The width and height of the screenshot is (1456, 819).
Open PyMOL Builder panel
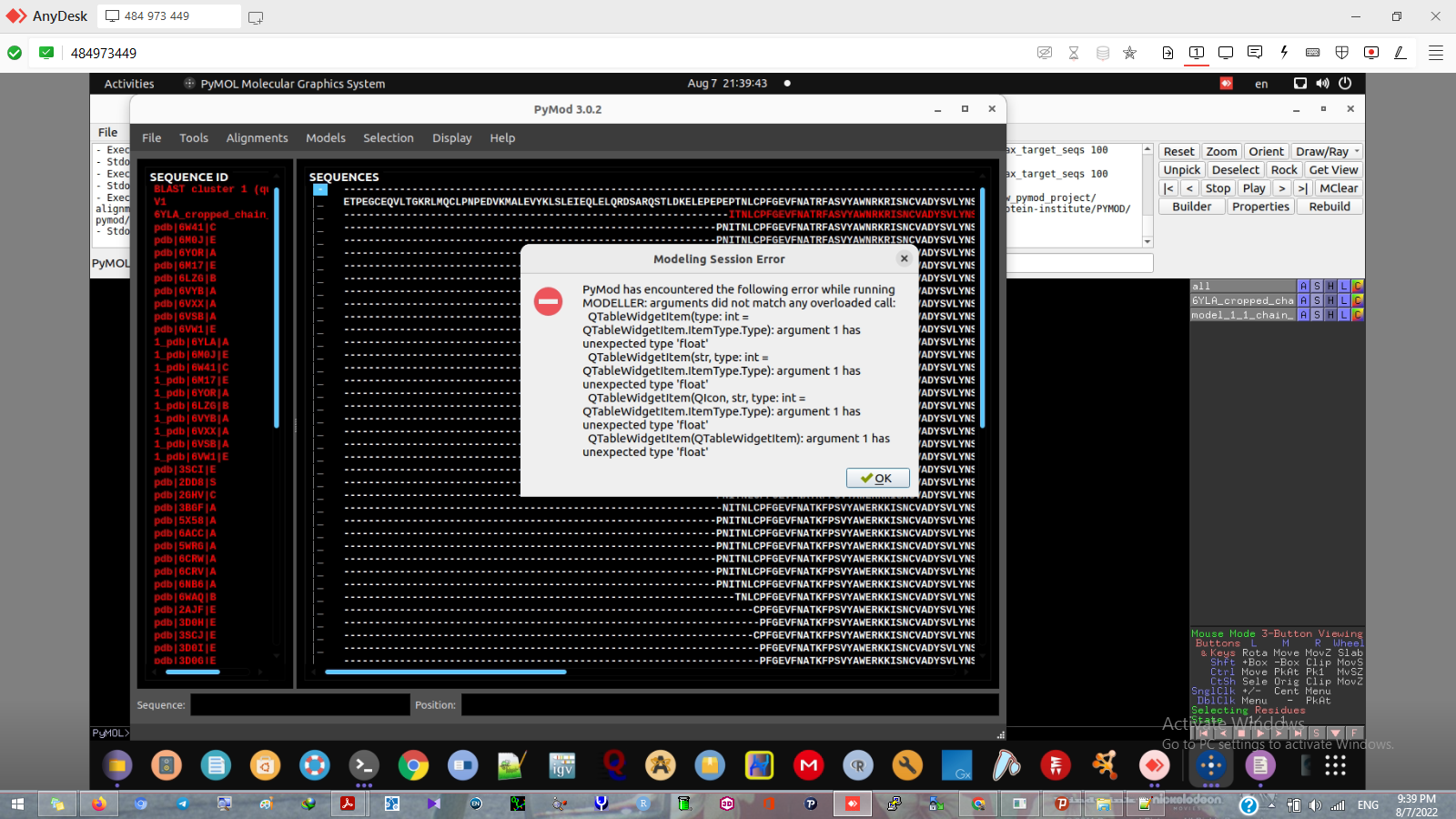[1192, 206]
